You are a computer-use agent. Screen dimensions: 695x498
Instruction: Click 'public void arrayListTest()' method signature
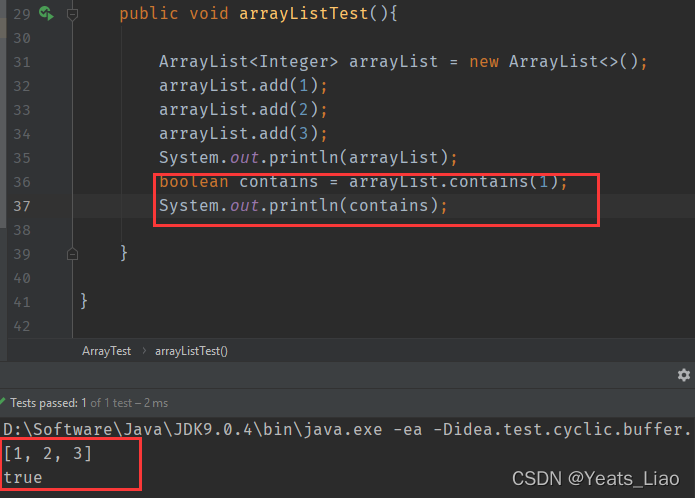point(258,13)
